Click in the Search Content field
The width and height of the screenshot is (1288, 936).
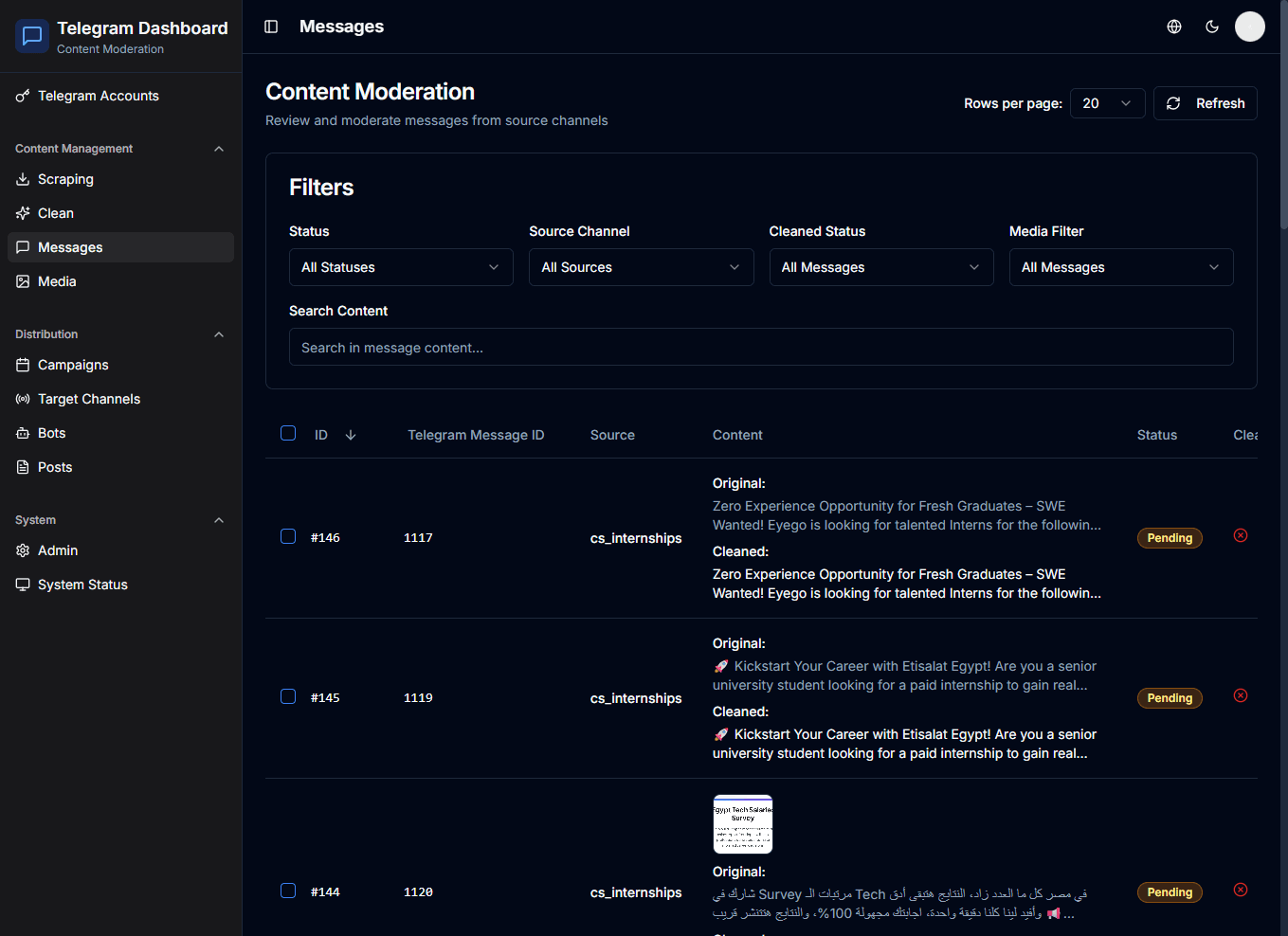click(761, 347)
